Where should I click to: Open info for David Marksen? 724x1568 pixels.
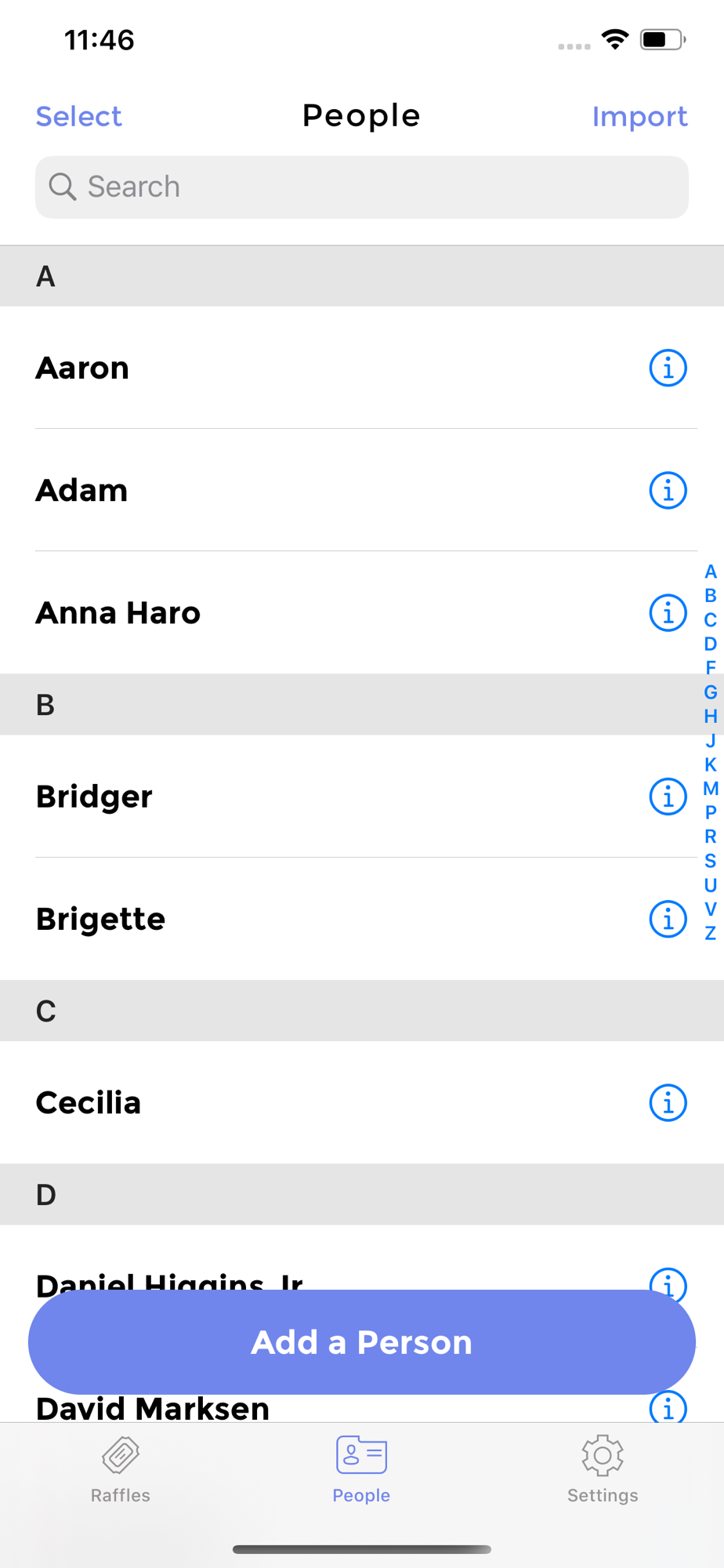coord(668,1409)
